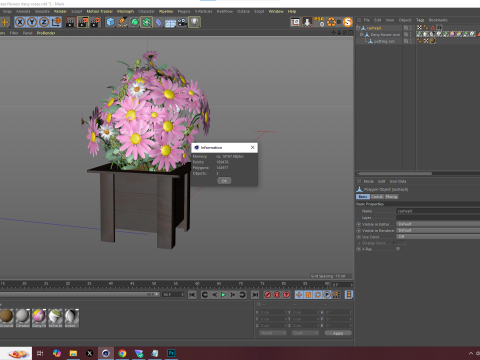This screenshot has width=480, height=360.
Task: Go to end of animation
Action: [255, 295]
